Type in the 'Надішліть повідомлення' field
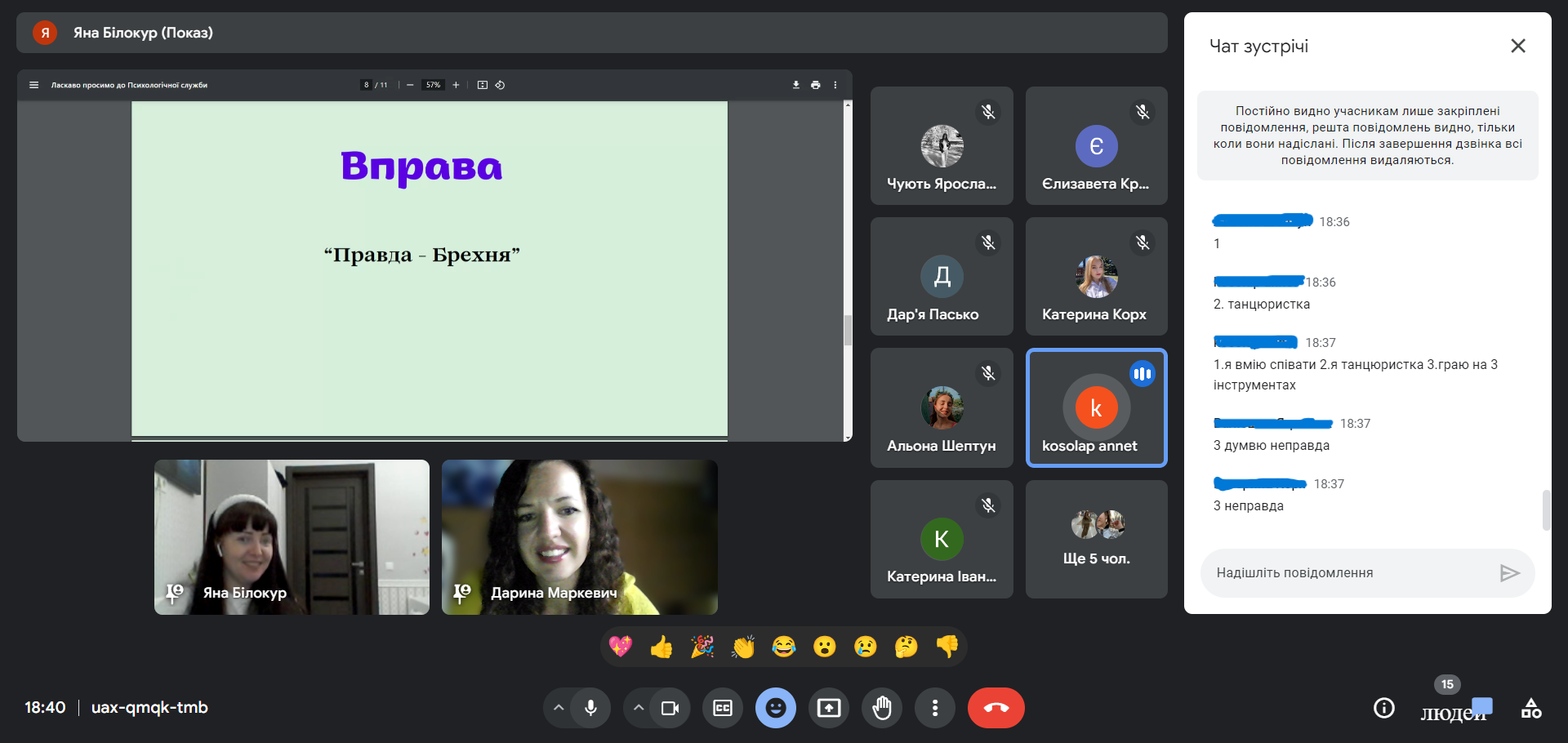1568x743 pixels. click(1347, 573)
